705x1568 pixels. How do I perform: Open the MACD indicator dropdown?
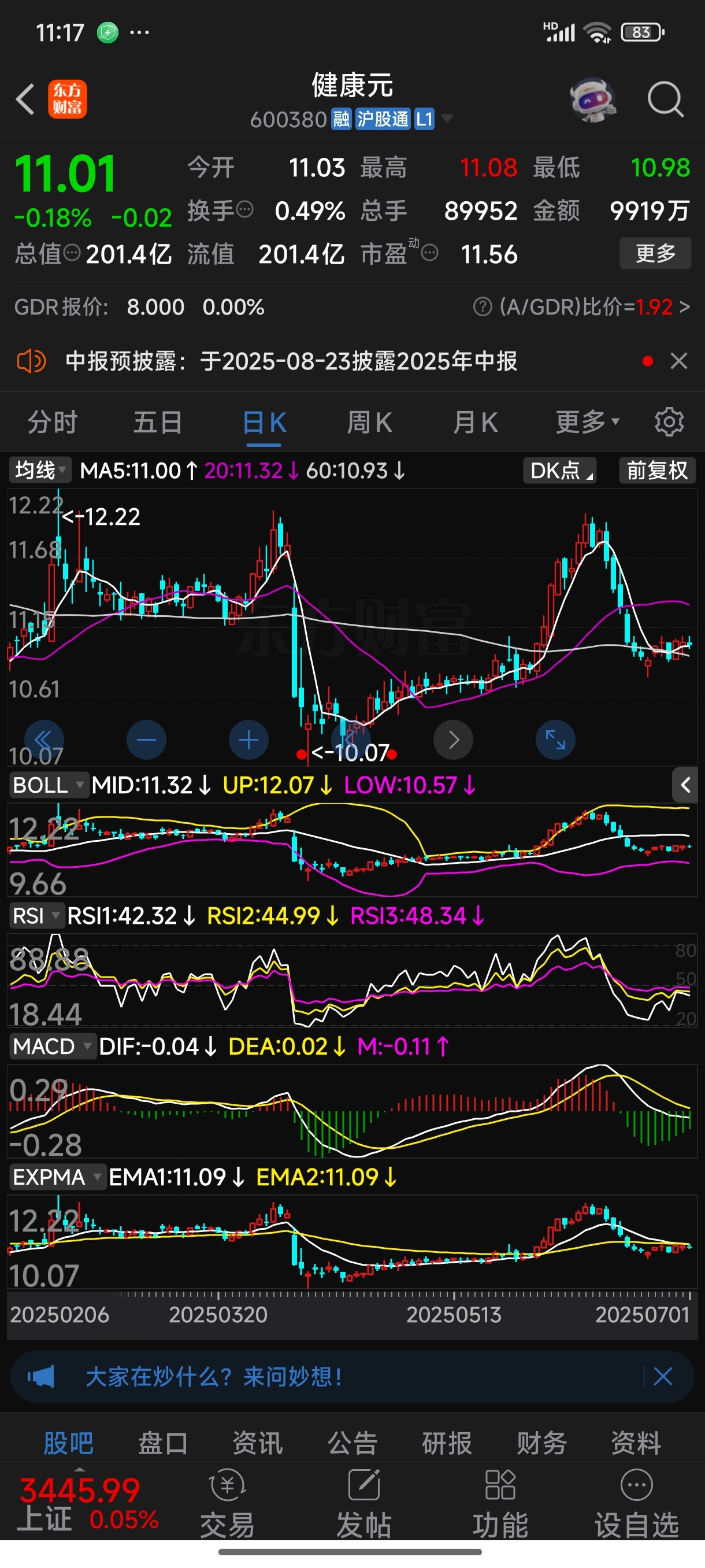(x=53, y=1047)
